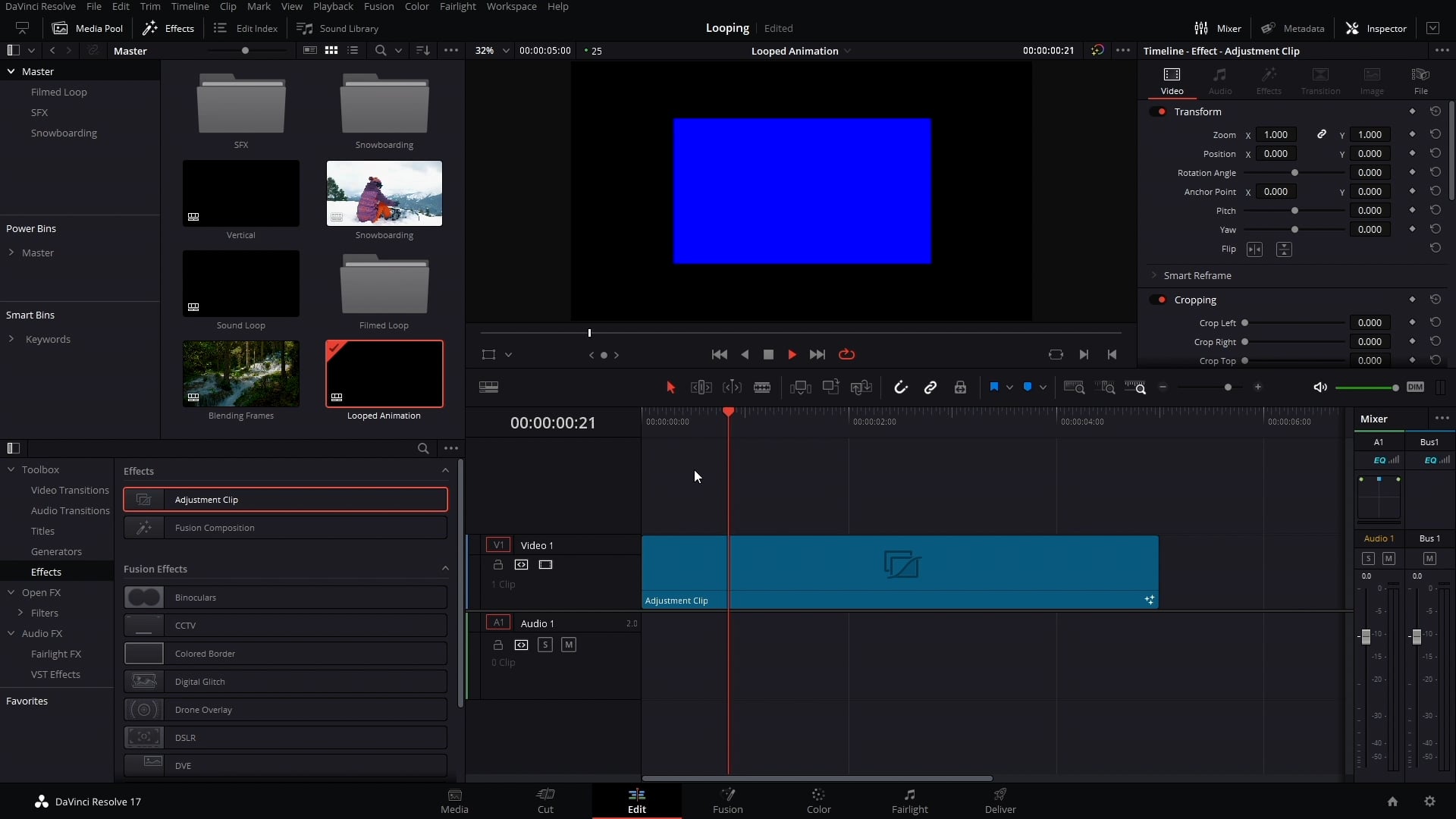Viewport: 1456px width, 819px height.
Task: Click the Insert Clip icon
Action: click(x=800, y=387)
